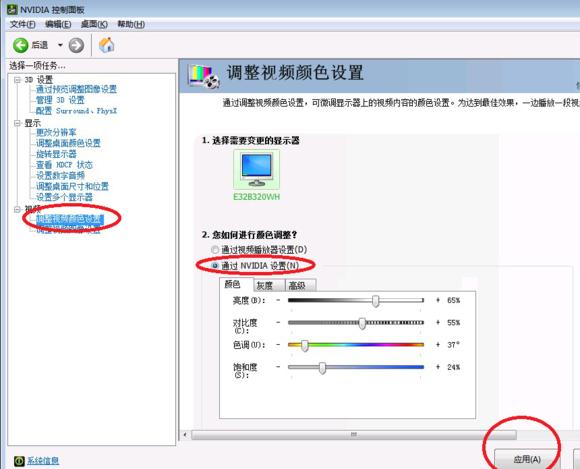Screen dimensions: 580x469
Task: Open the 系统信息 link
Action: click(43, 461)
